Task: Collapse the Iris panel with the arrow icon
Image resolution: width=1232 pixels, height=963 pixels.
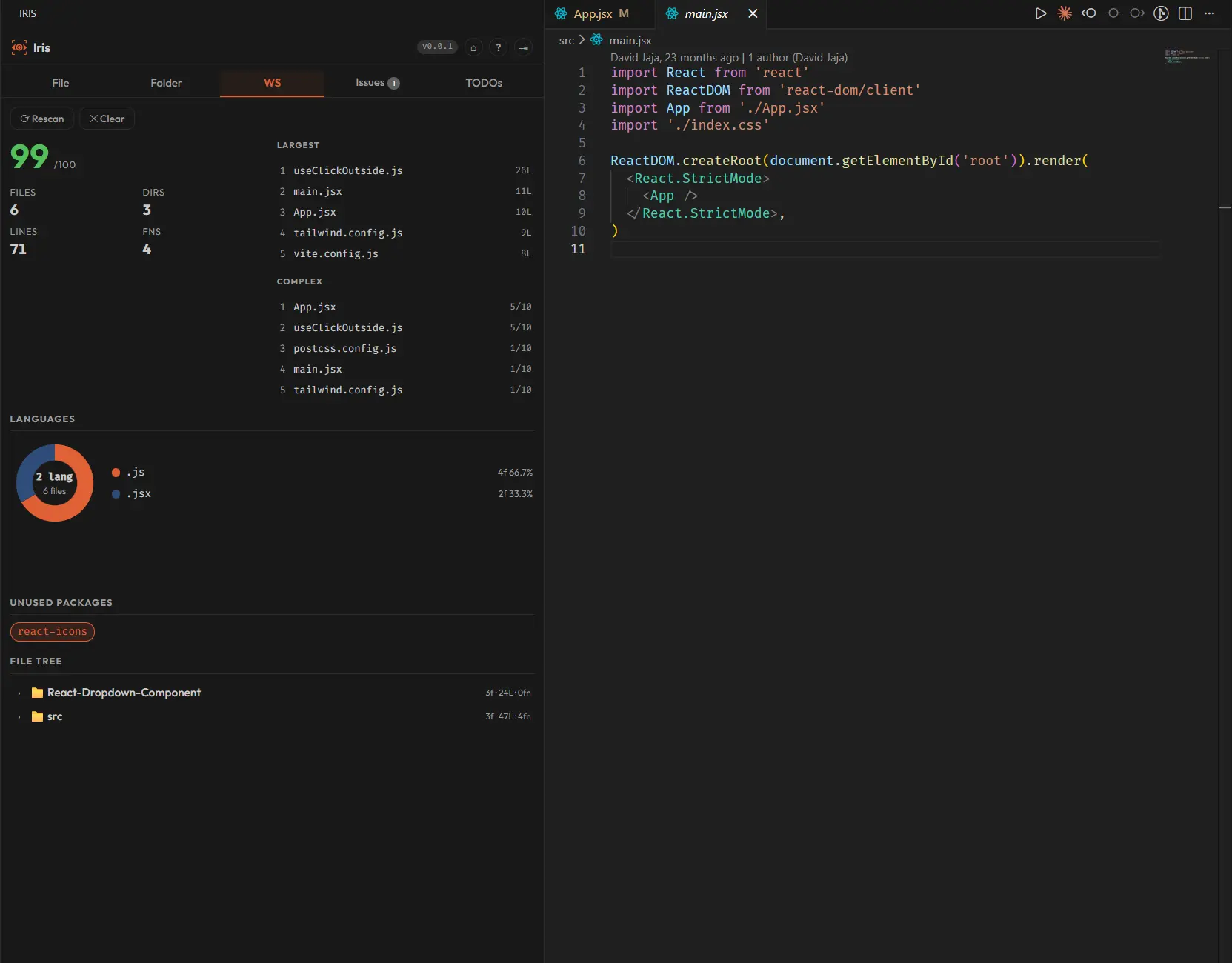Action: 523,47
